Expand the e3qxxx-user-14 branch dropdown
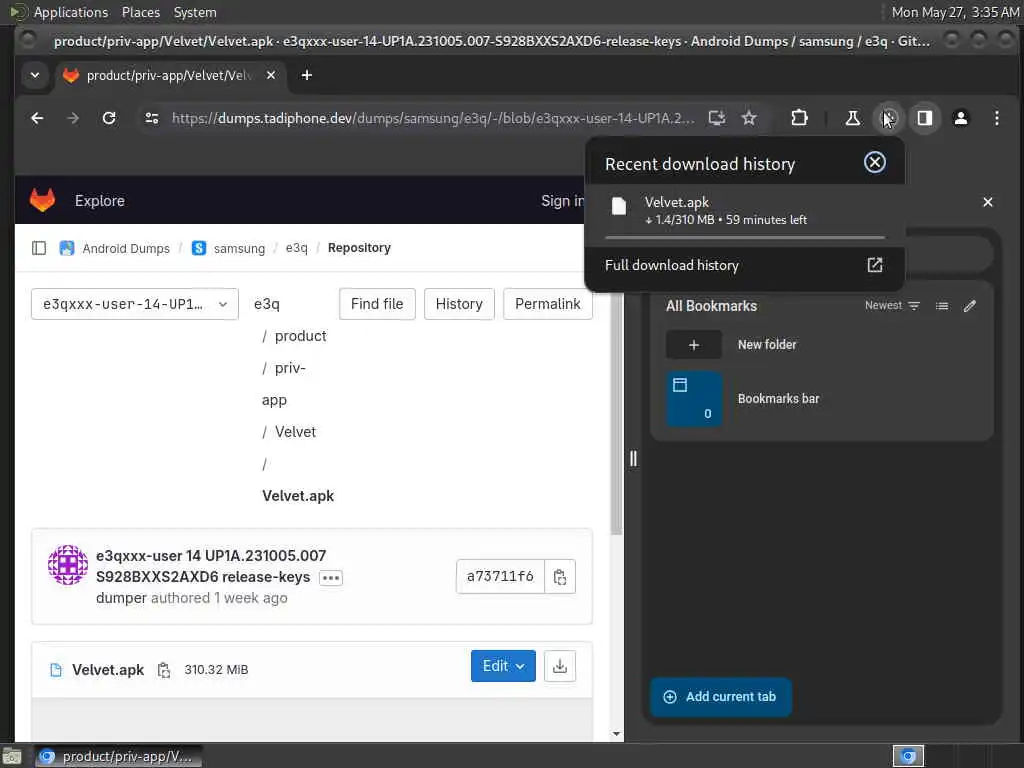This screenshot has height=768, width=1024. pos(135,304)
